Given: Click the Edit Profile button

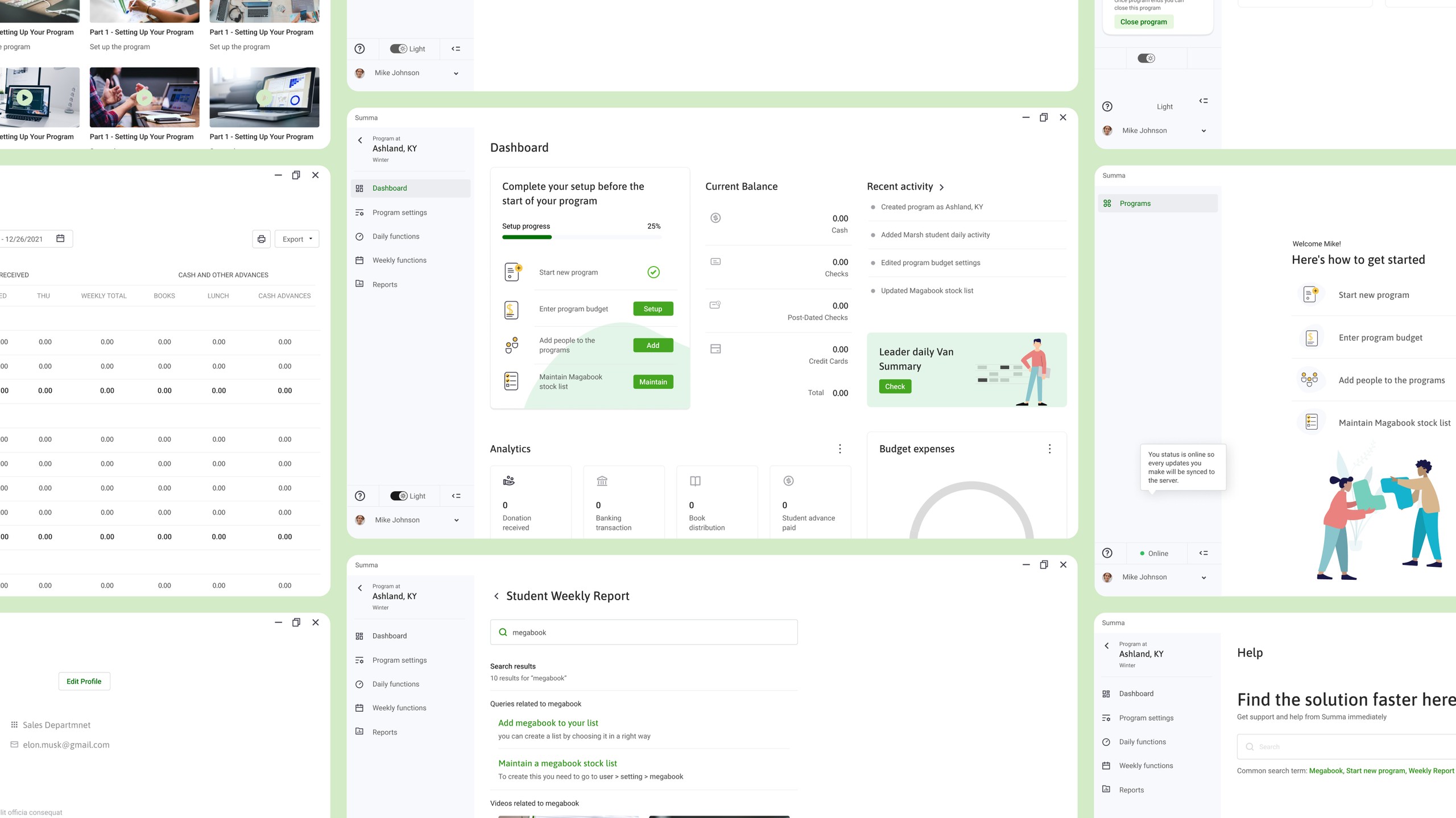Looking at the screenshot, I should [x=84, y=680].
